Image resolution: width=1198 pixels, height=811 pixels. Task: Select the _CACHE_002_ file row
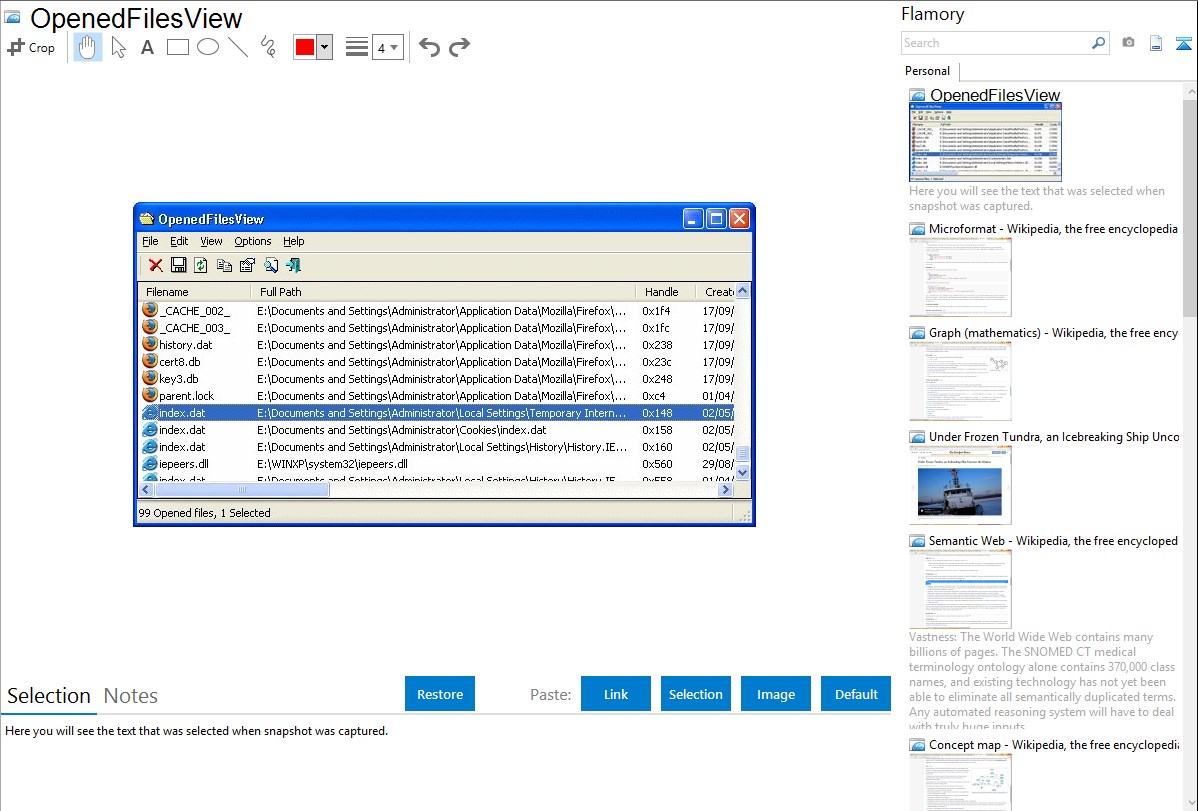(437, 311)
